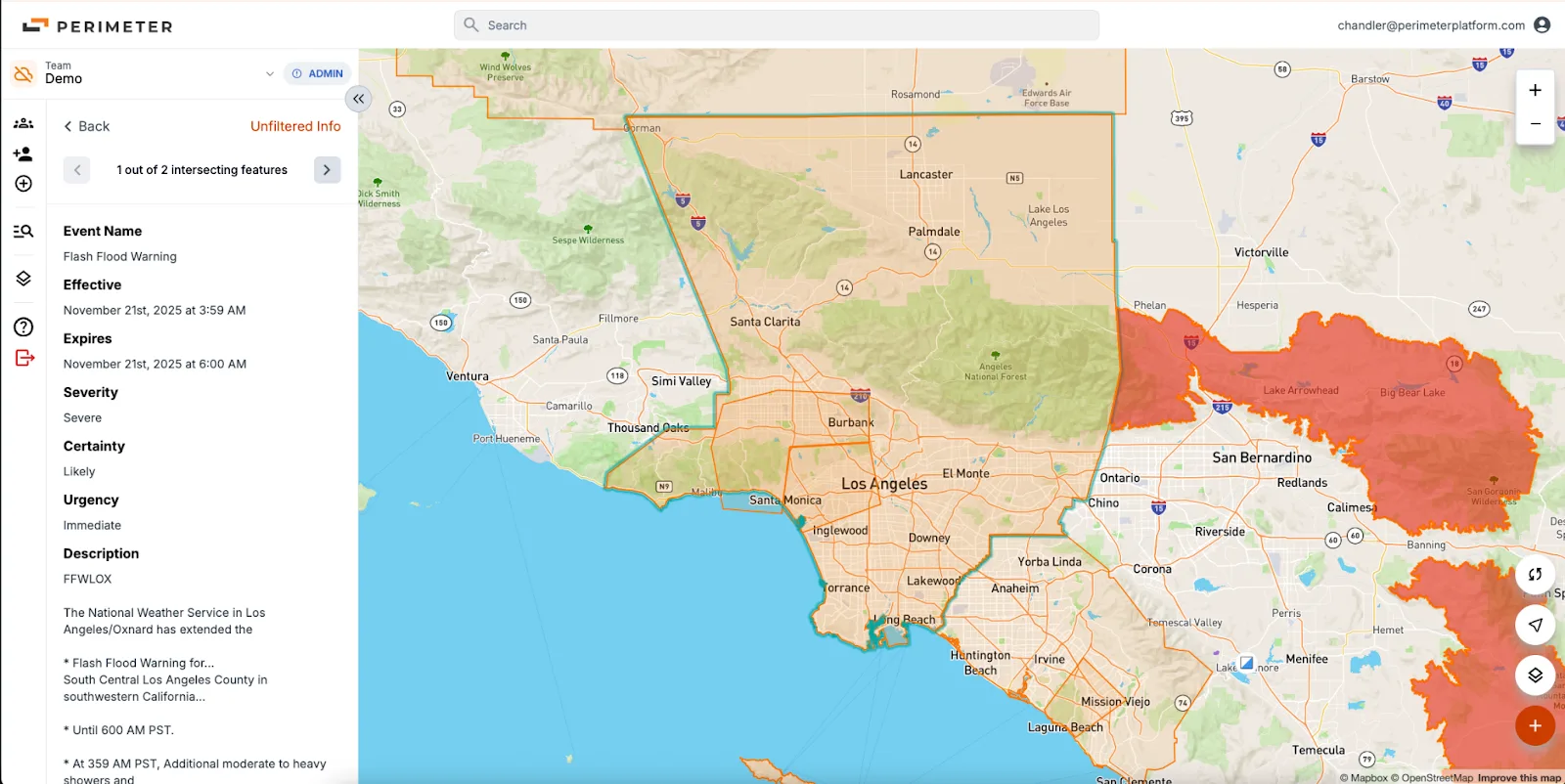Screen dimensions: 1565x784
Task: Open the list search icon in sidebar
Action: [23, 232]
